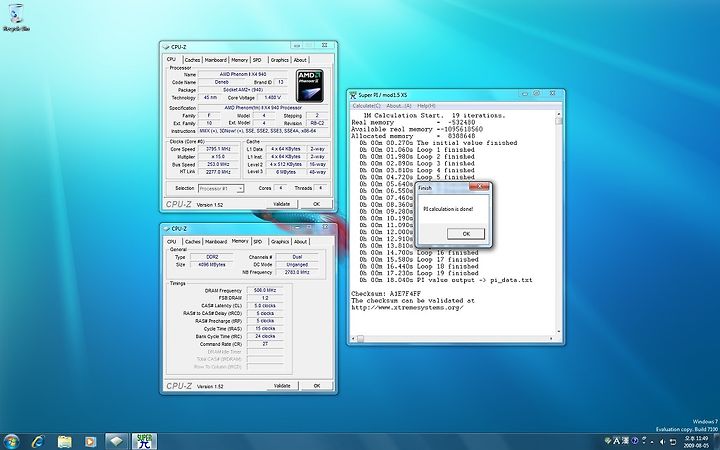Click Validate in CPU-Z CPU-tab window
This screenshot has height=450, width=720.
[x=281, y=204]
